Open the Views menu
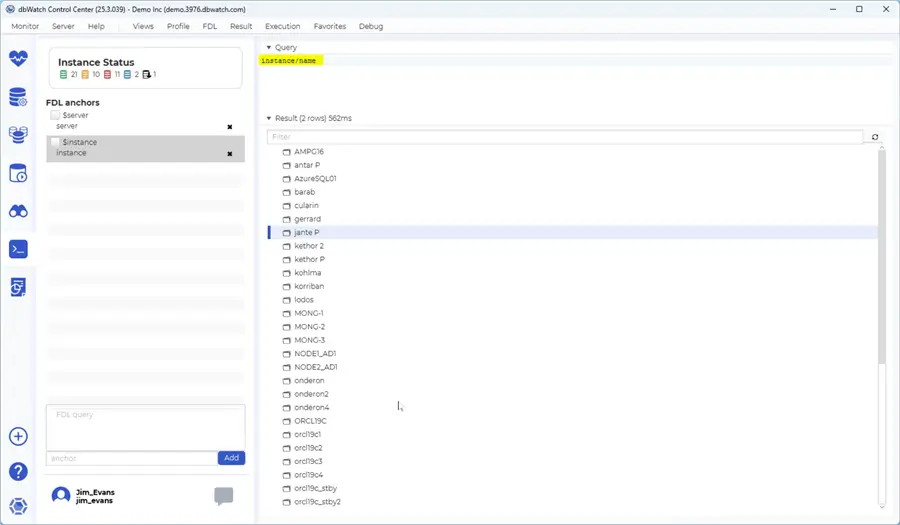This screenshot has height=525, width=900. tap(143, 26)
